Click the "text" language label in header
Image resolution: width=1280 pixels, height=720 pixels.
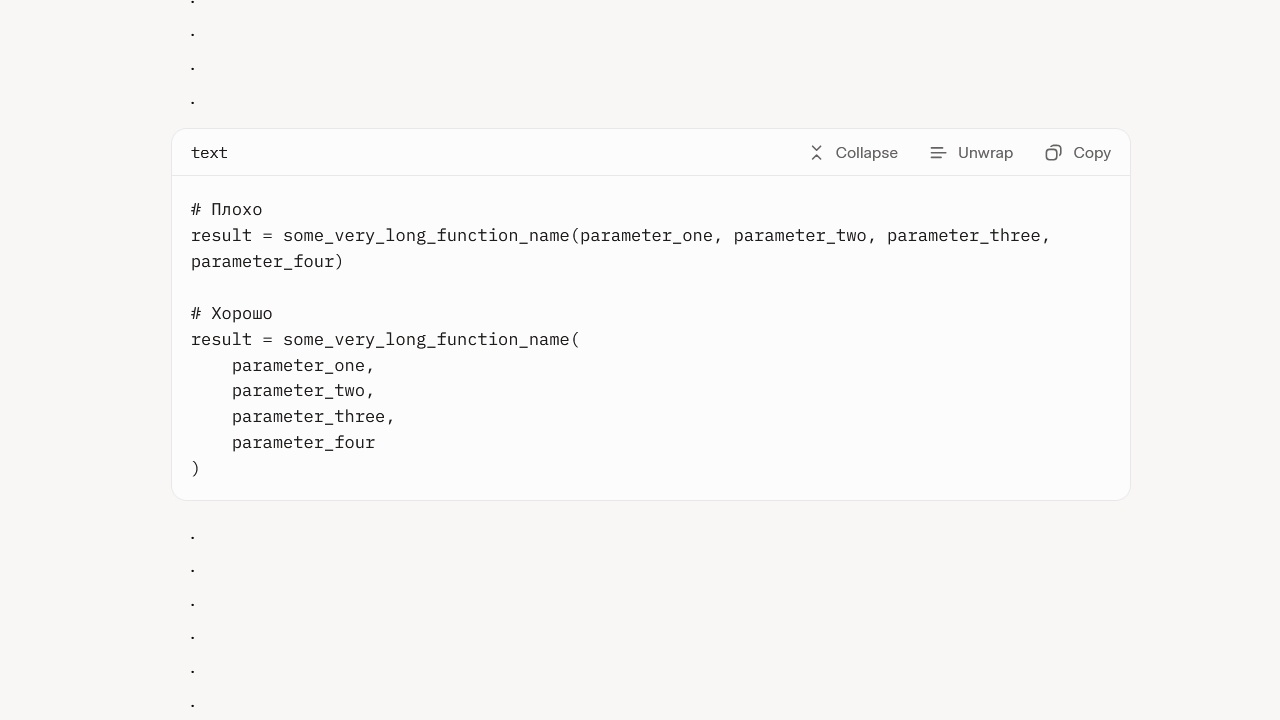pos(209,153)
